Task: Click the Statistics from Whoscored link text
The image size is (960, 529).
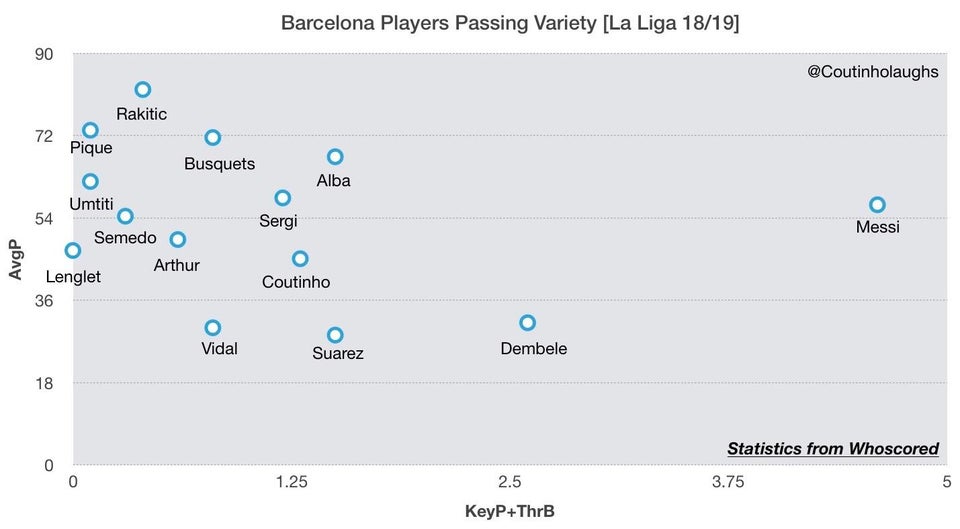Action: tap(833, 449)
